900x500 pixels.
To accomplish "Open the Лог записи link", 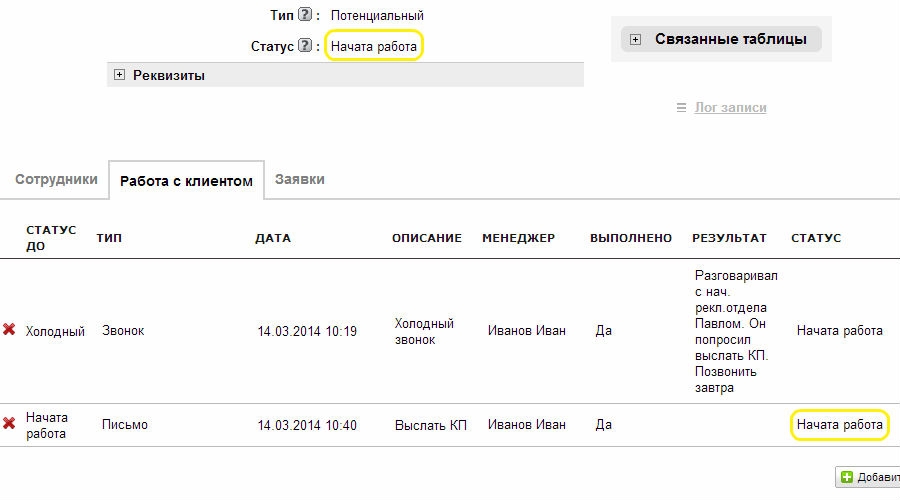I will [x=730, y=108].
